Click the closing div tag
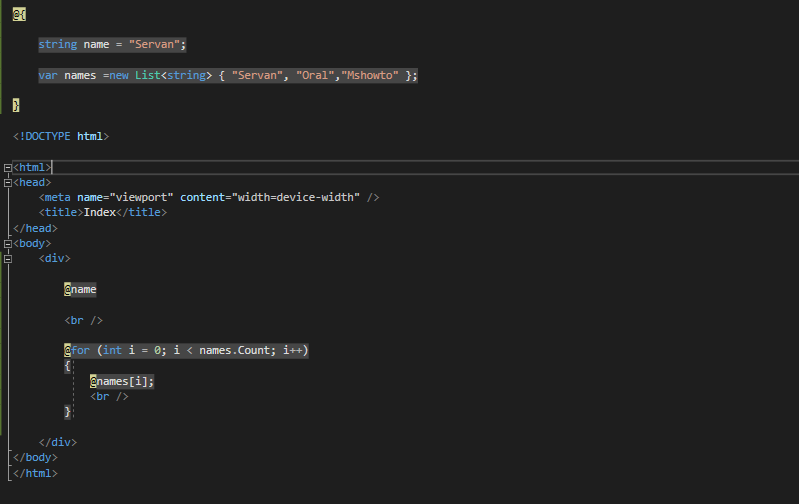The image size is (799, 504). (x=58, y=442)
